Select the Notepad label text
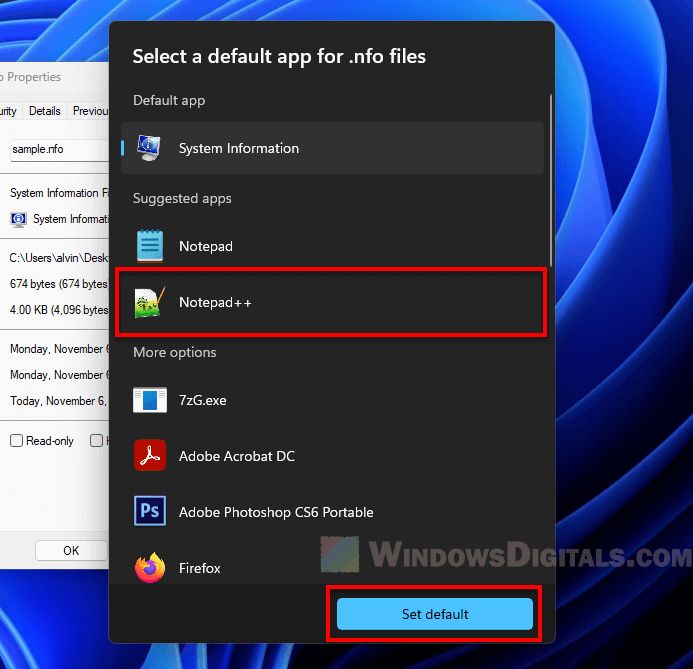The image size is (693, 669). coord(206,246)
